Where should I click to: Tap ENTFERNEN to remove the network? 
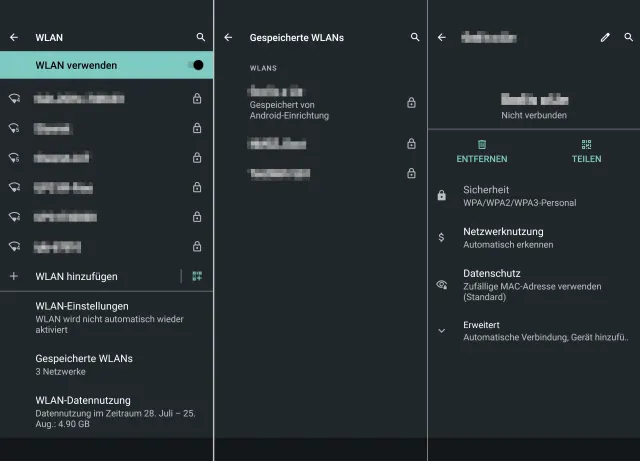(482, 151)
